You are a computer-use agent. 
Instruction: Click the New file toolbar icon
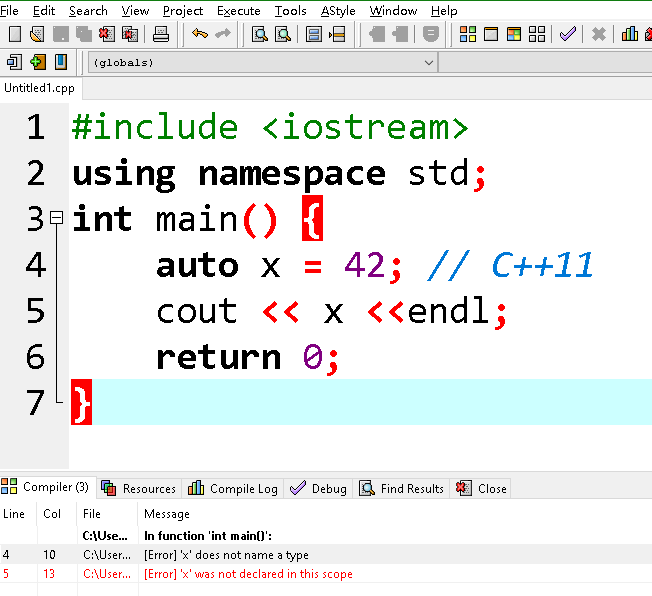(14, 34)
